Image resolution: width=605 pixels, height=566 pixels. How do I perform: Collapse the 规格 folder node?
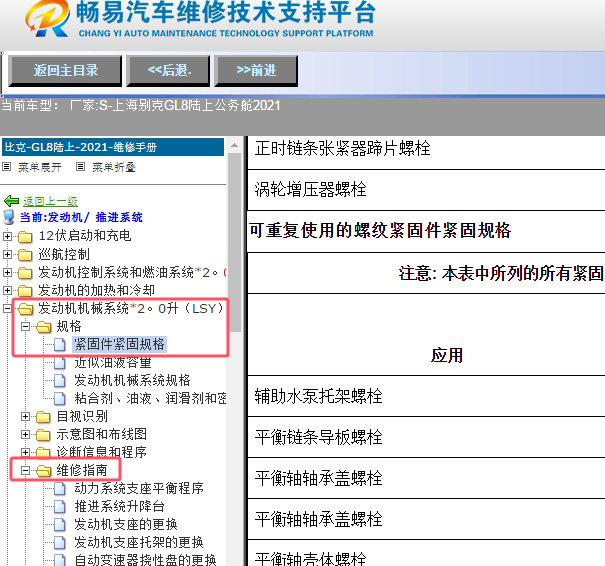tap(25, 326)
